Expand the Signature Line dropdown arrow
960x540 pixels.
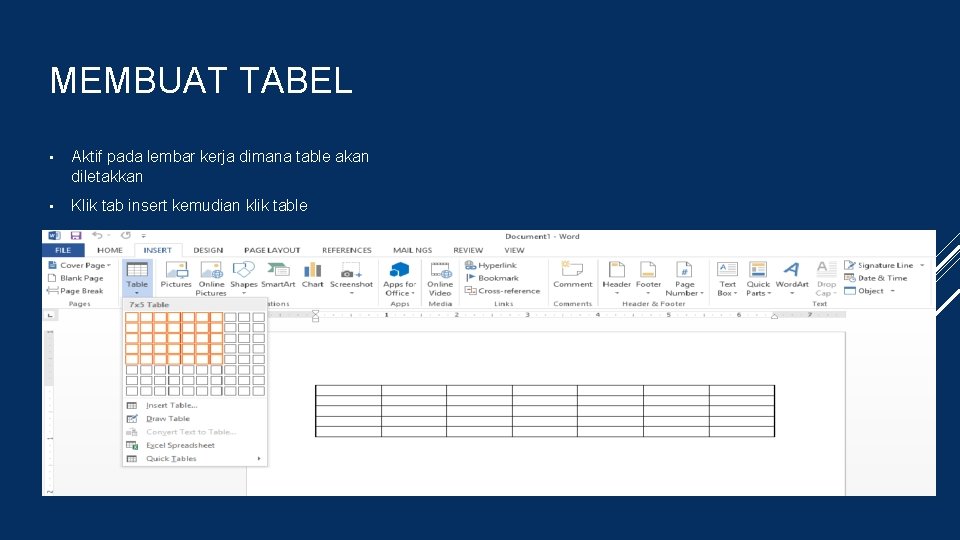tap(922, 265)
